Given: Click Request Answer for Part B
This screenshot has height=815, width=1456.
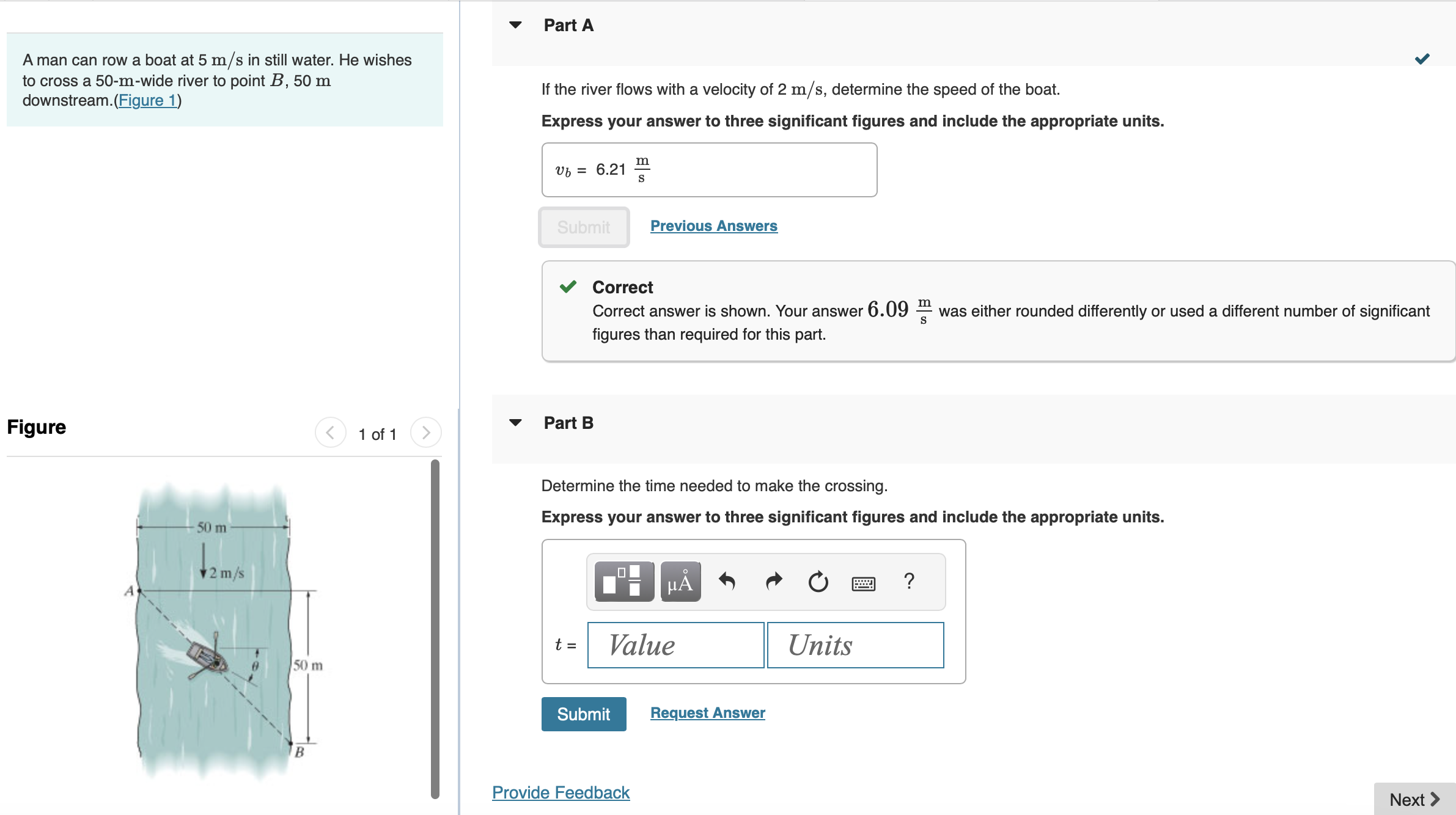Looking at the screenshot, I should (x=707, y=712).
